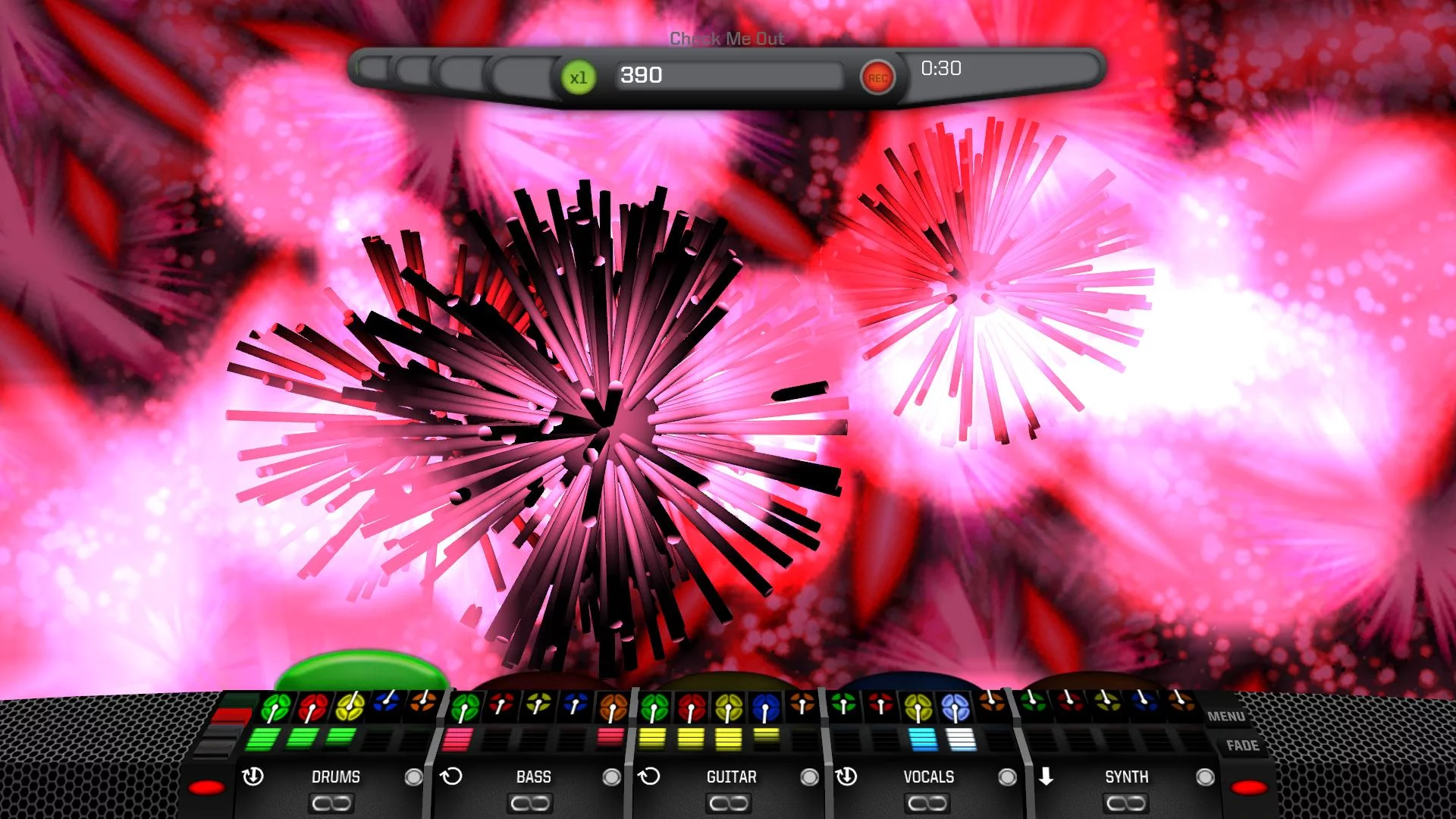Image resolution: width=1456 pixels, height=819 pixels.
Task: Click the green x1 multiplier badge
Action: (579, 77)
